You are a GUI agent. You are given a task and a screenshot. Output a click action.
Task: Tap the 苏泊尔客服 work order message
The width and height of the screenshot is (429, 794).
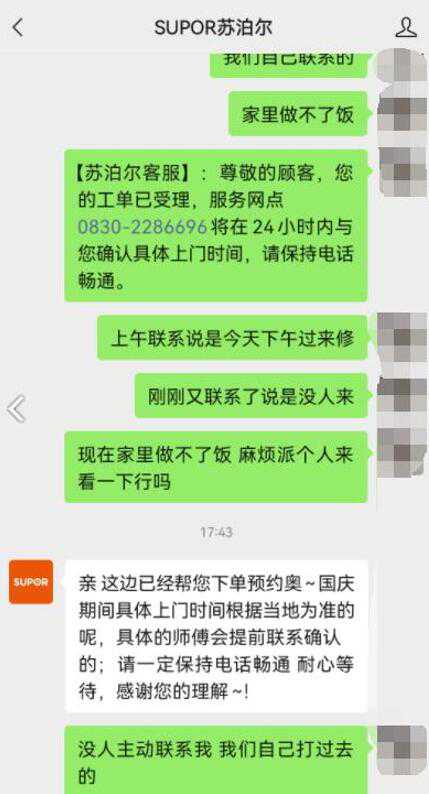216,225
